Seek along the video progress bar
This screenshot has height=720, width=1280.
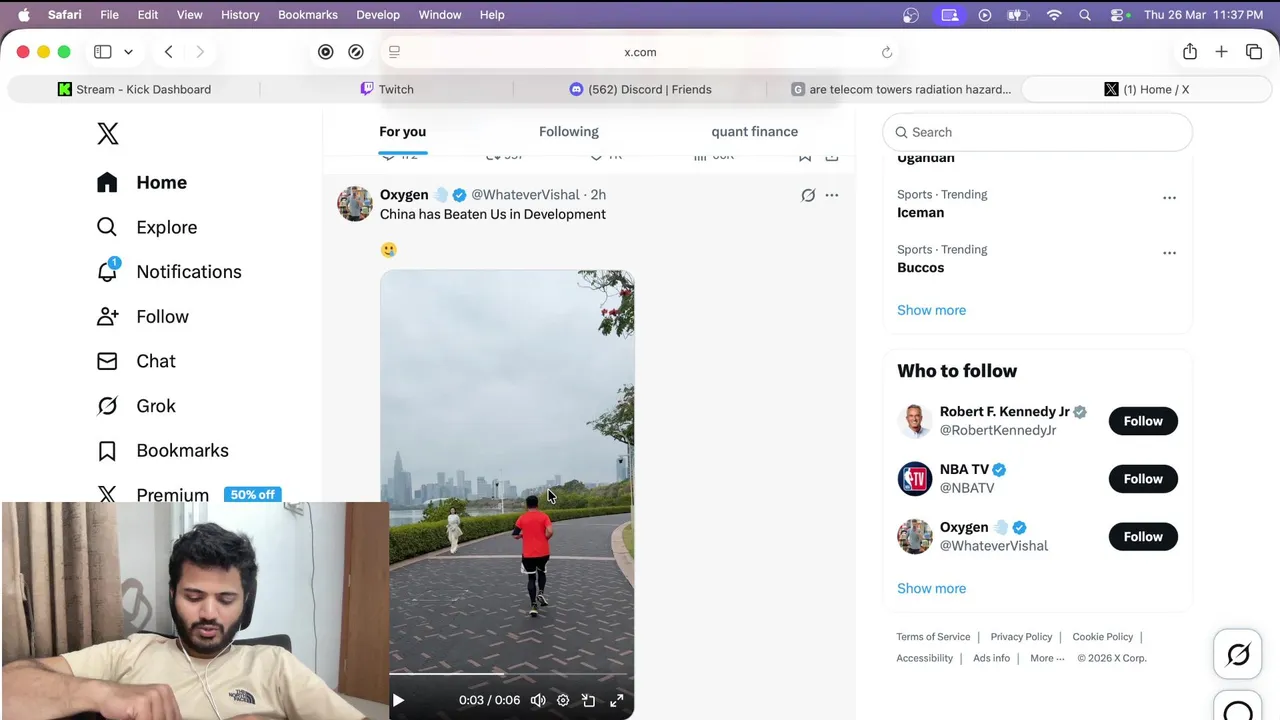coord(507,675)
